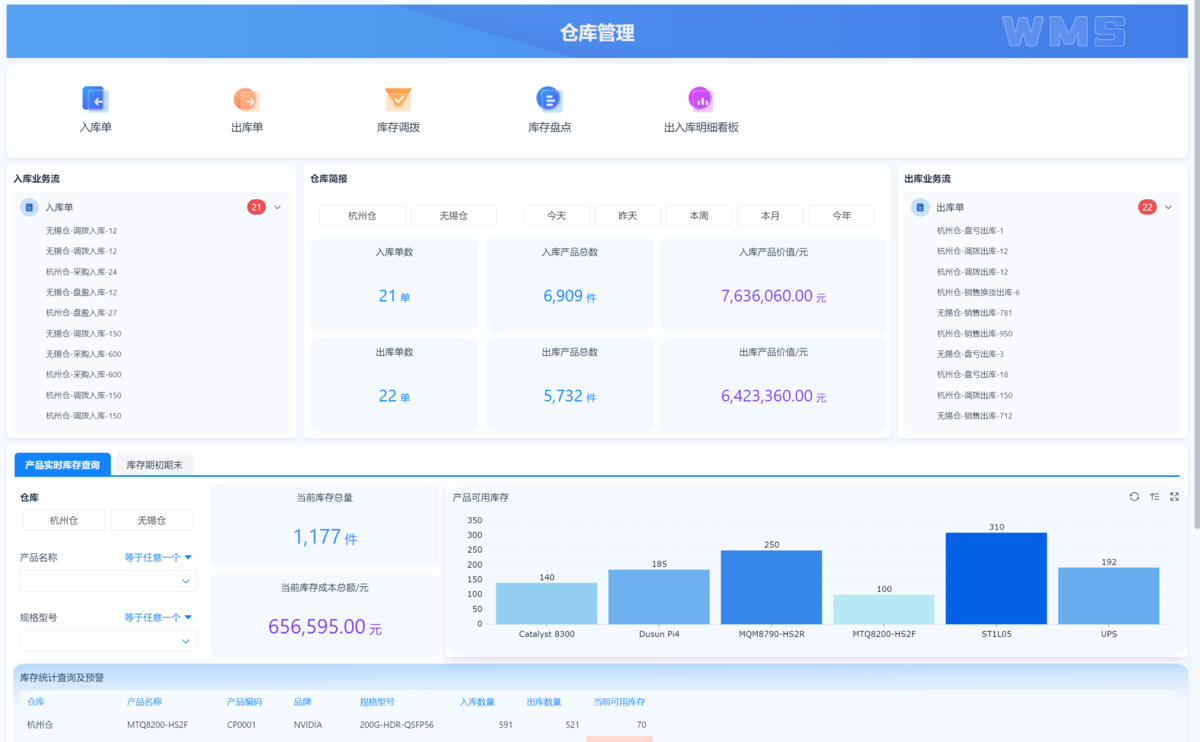Click the UPS bar in chart
Viewport: 1200px width, 742px height.
pyautogui.click(x=1109, y=596)
